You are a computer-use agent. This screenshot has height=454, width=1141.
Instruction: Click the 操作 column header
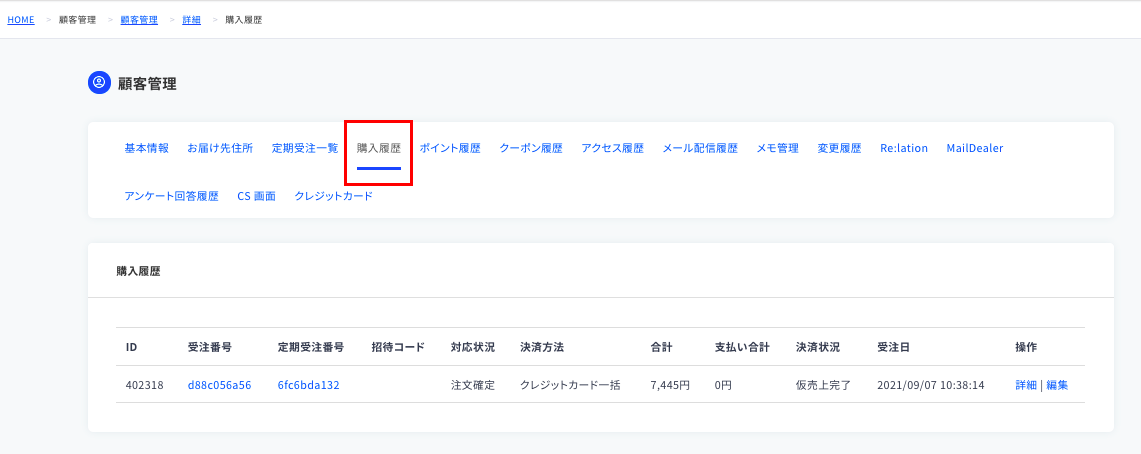click(x=1026, y=347)
